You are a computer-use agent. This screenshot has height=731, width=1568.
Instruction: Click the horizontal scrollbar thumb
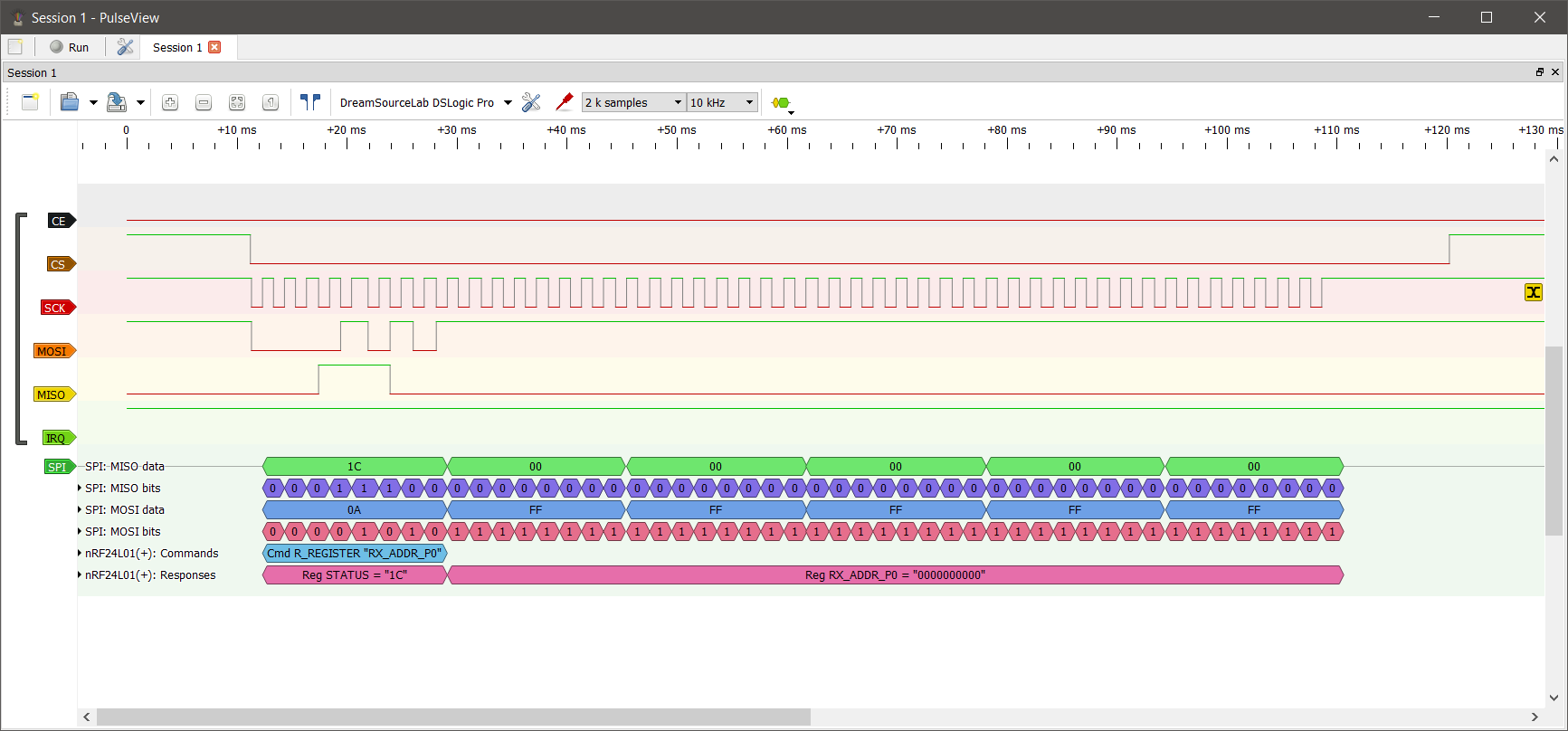[x=453, y=717]
